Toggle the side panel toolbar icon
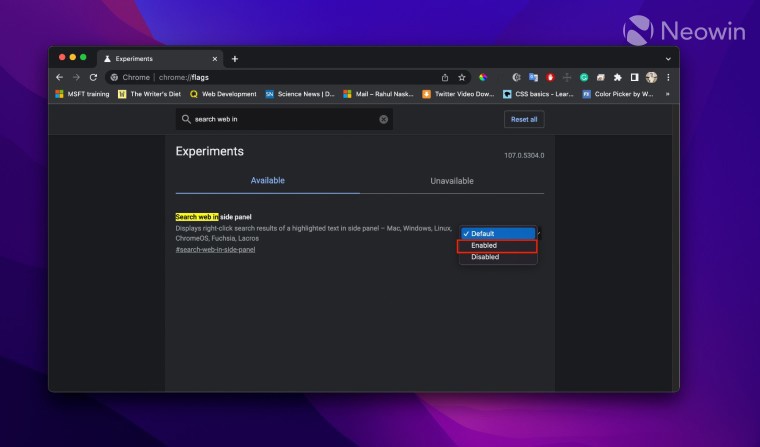 click(x=635, y=77)
